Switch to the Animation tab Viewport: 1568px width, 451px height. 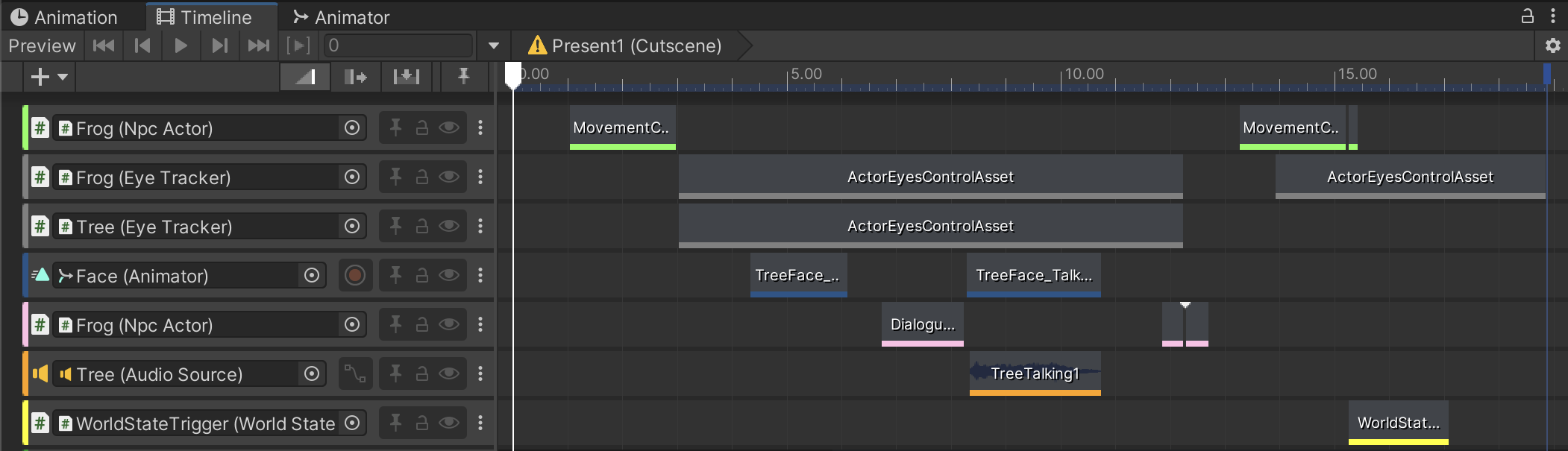pos(65,16)
